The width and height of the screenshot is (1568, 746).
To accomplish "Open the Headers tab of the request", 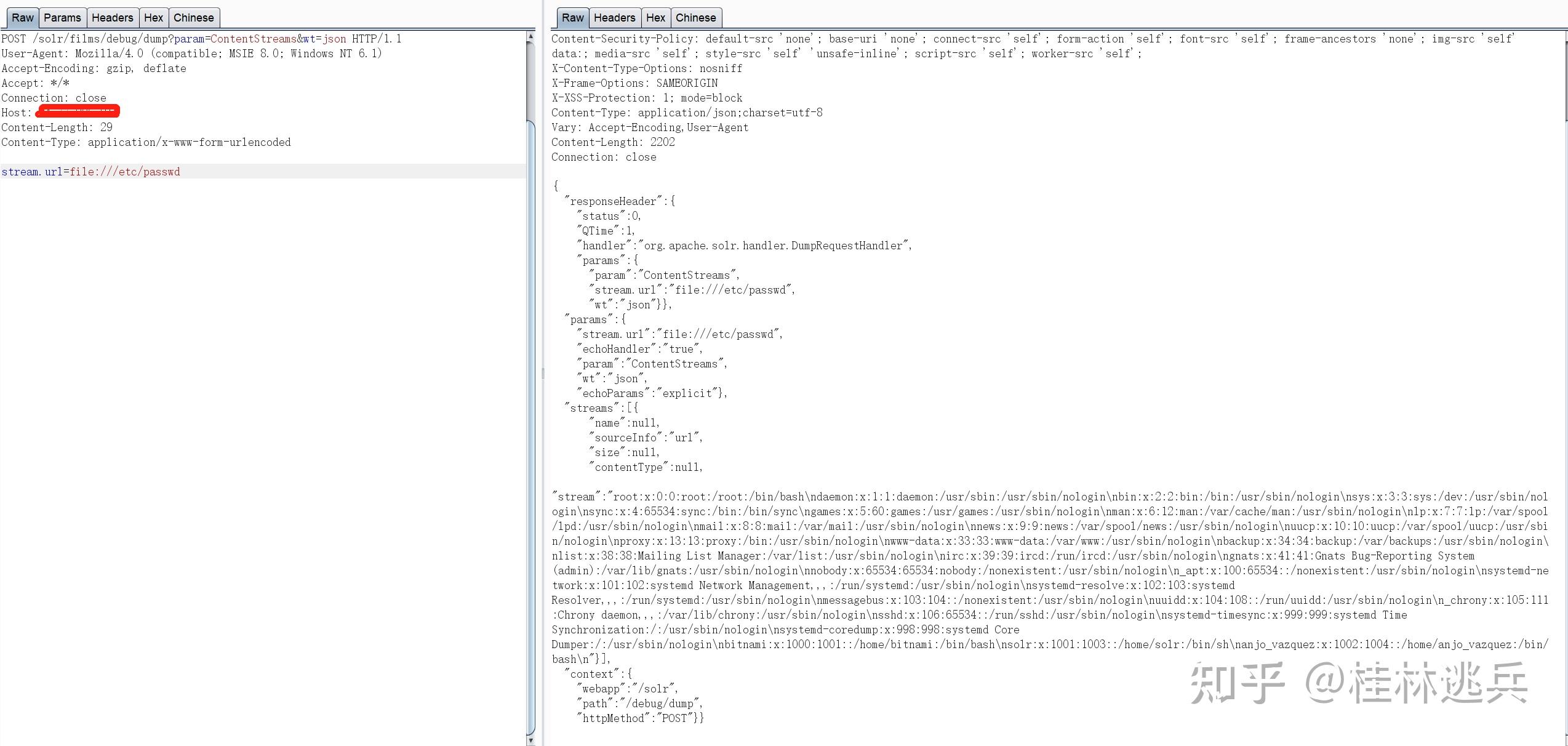I will pyautogui.click(x=113, y=17).
